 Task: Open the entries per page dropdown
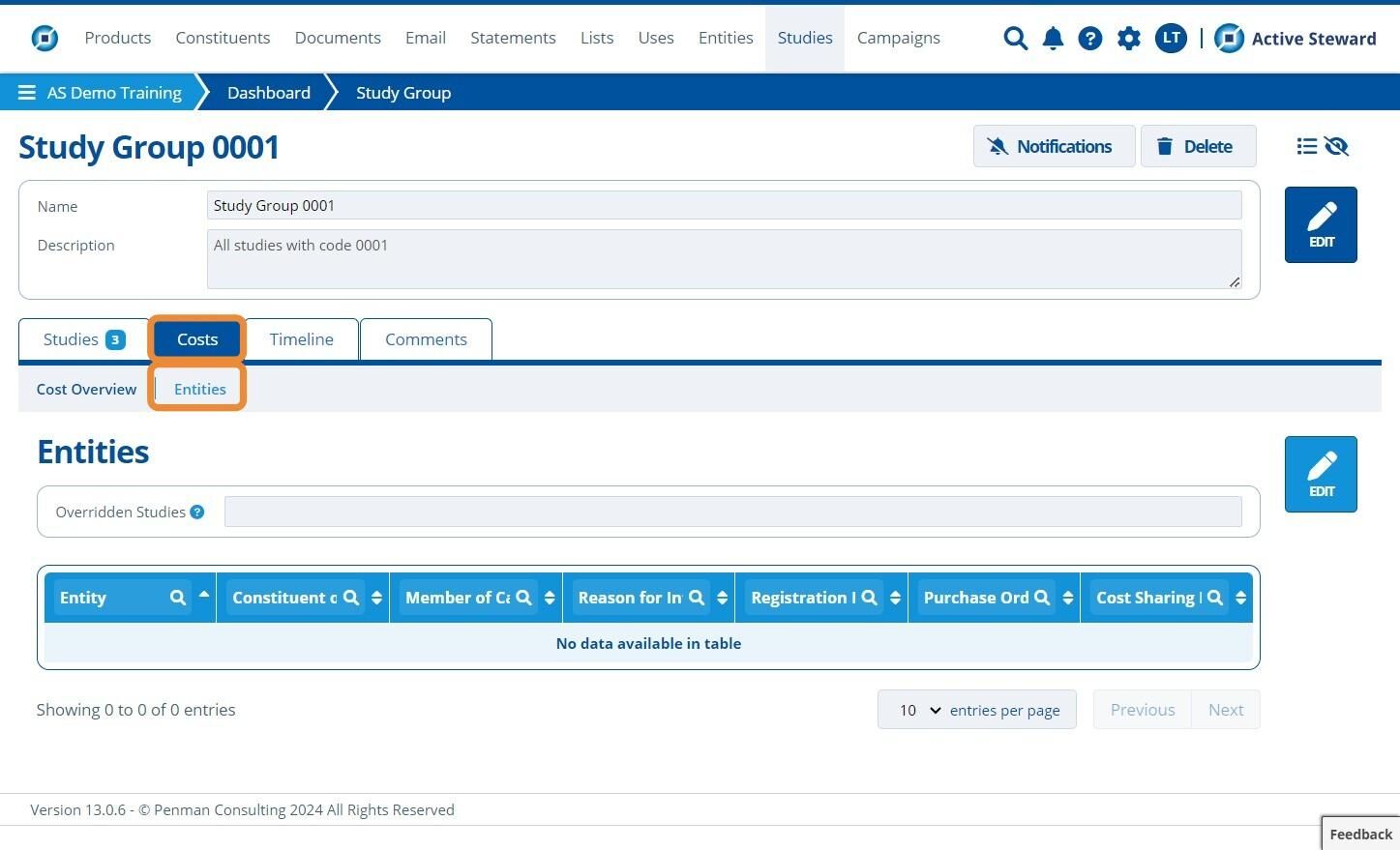coord(919,710)
